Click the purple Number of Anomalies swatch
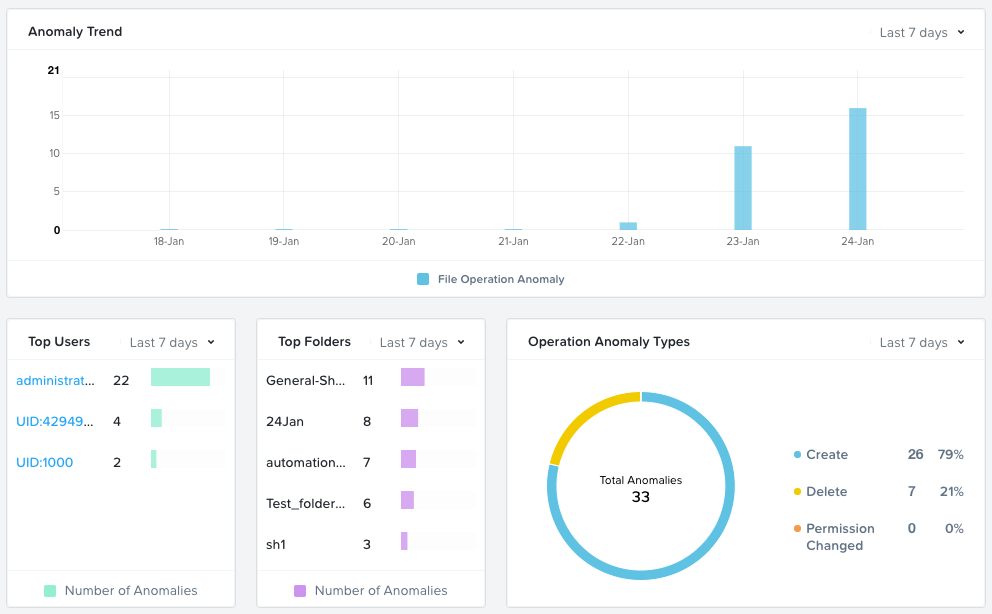Viewport: 992px width, 614px height. (299, 591)
